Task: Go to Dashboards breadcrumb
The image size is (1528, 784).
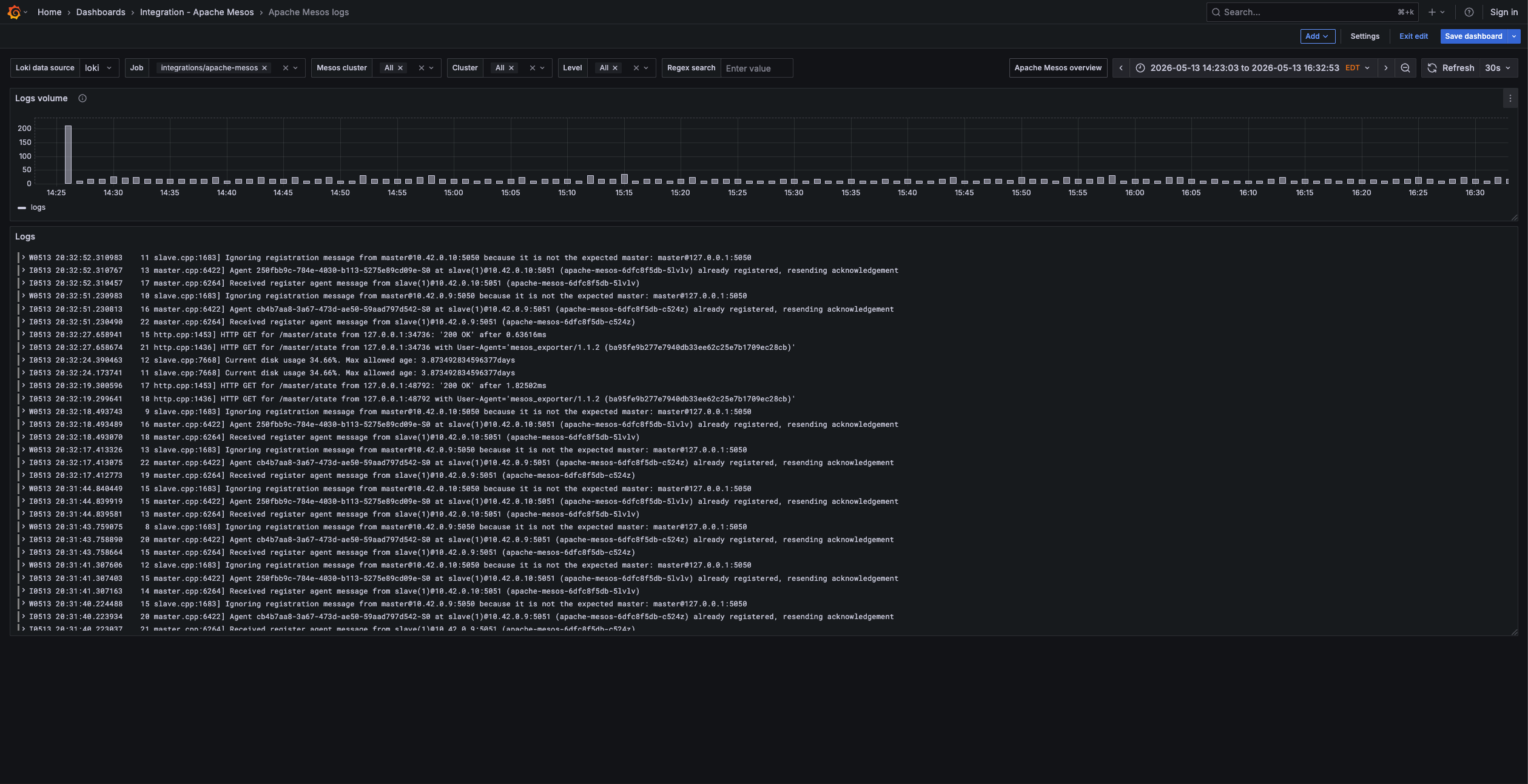Action: (101, 12)
